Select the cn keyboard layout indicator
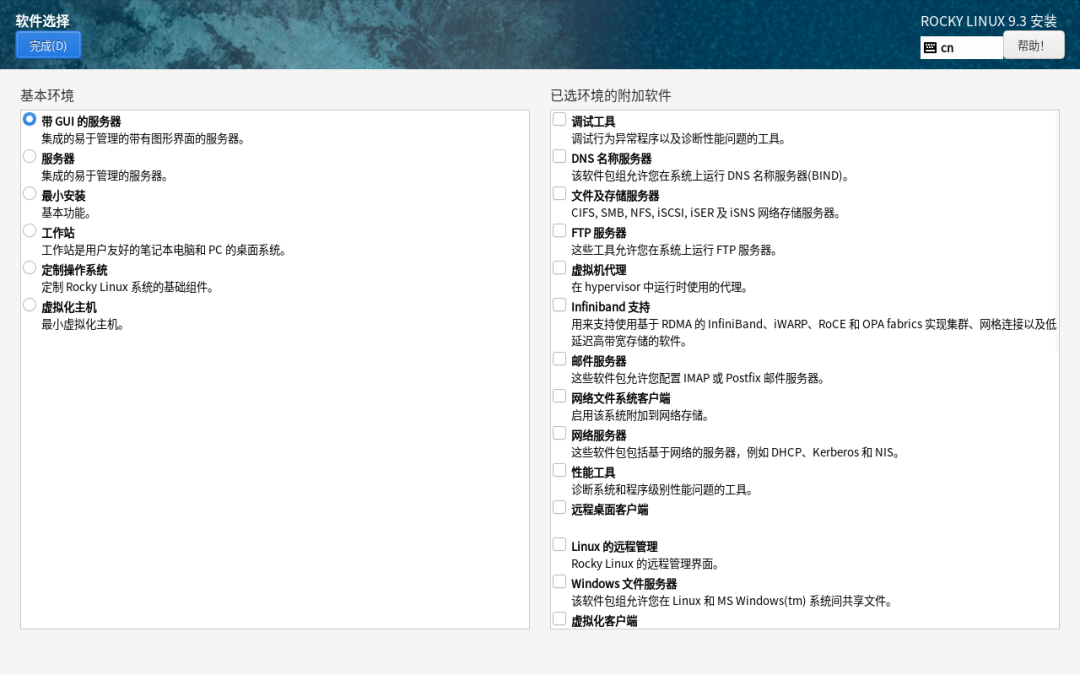1080x675 pixels. click(962, 48)
